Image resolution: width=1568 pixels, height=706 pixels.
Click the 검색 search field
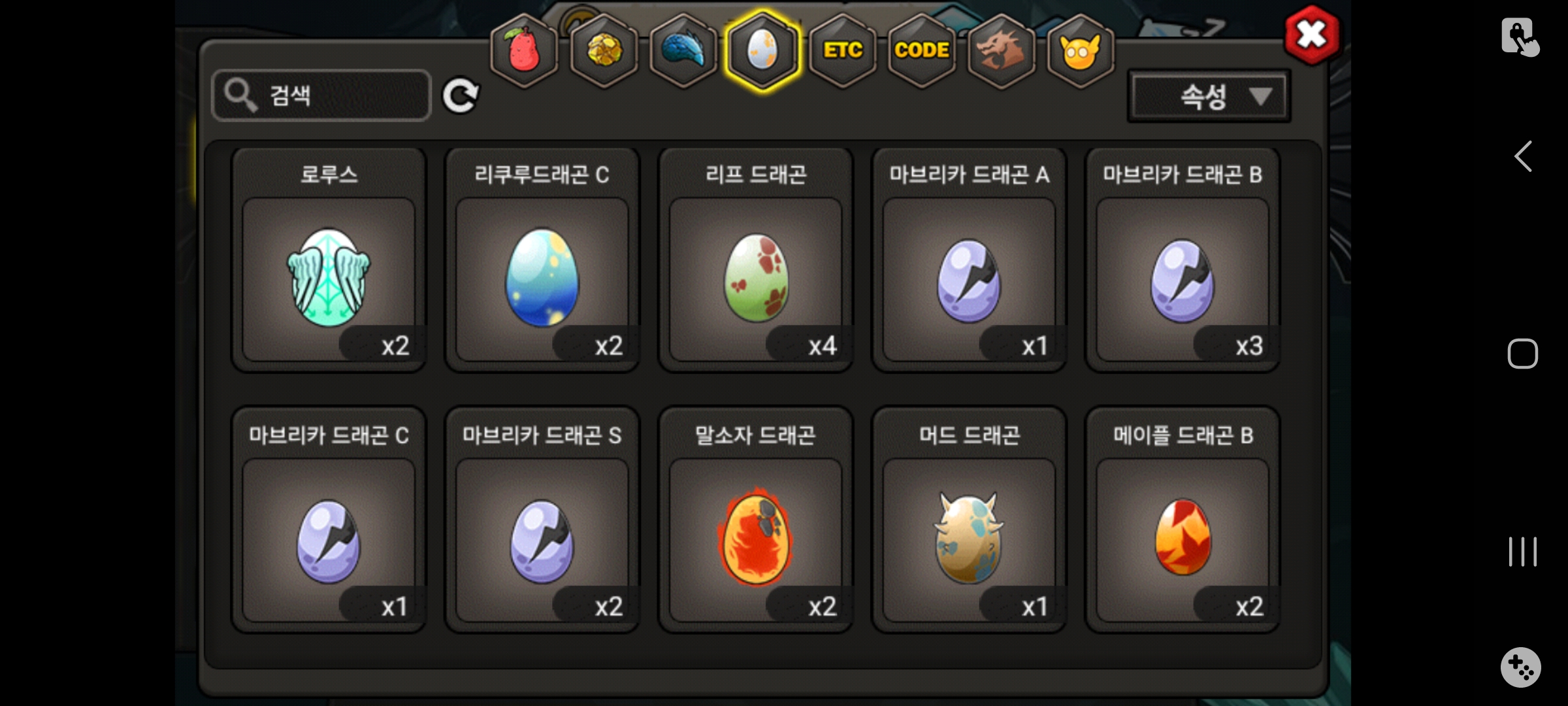pyautogui.click(x=321, y=95)
